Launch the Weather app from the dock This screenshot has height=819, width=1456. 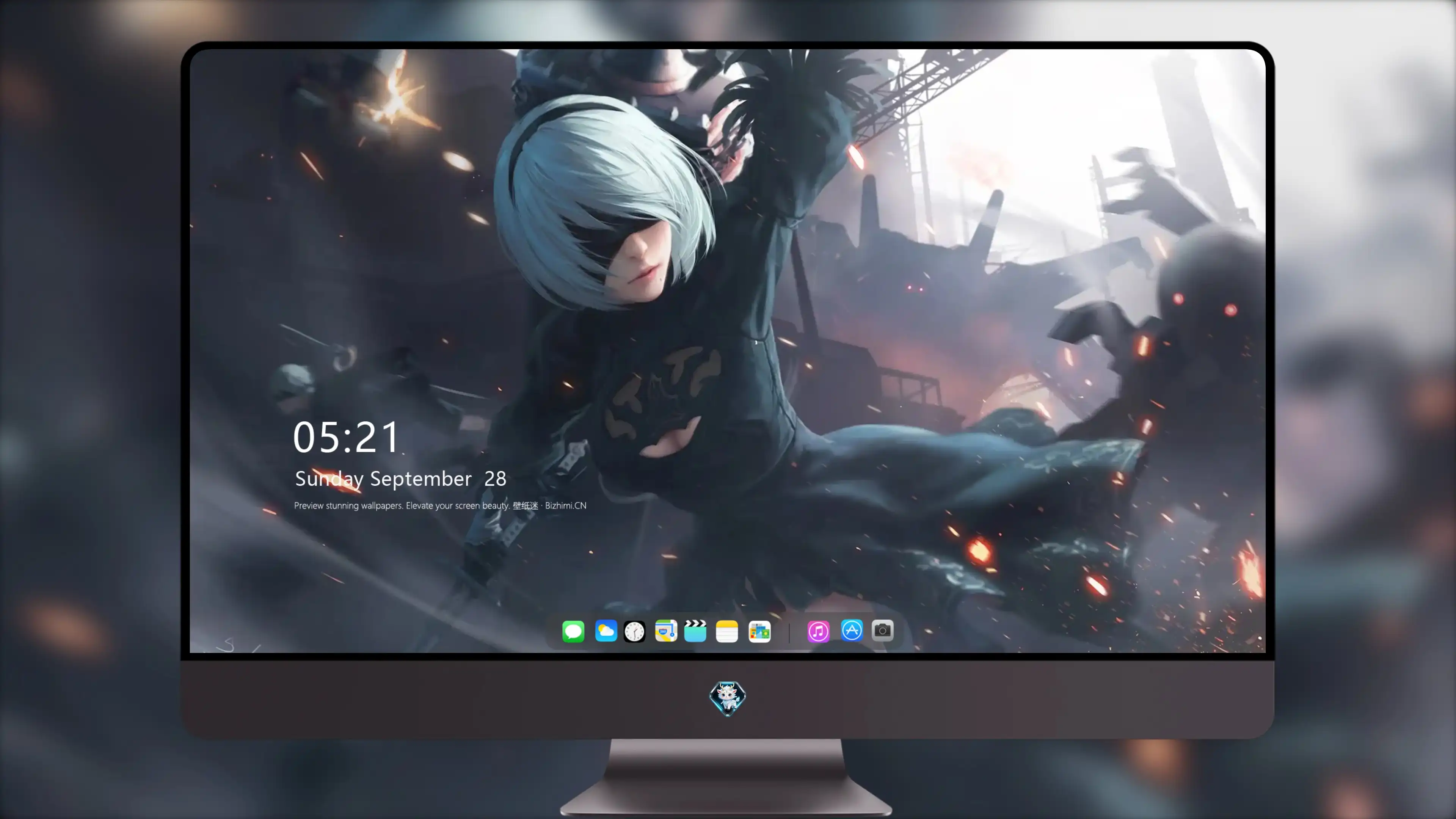click(606, 631)
